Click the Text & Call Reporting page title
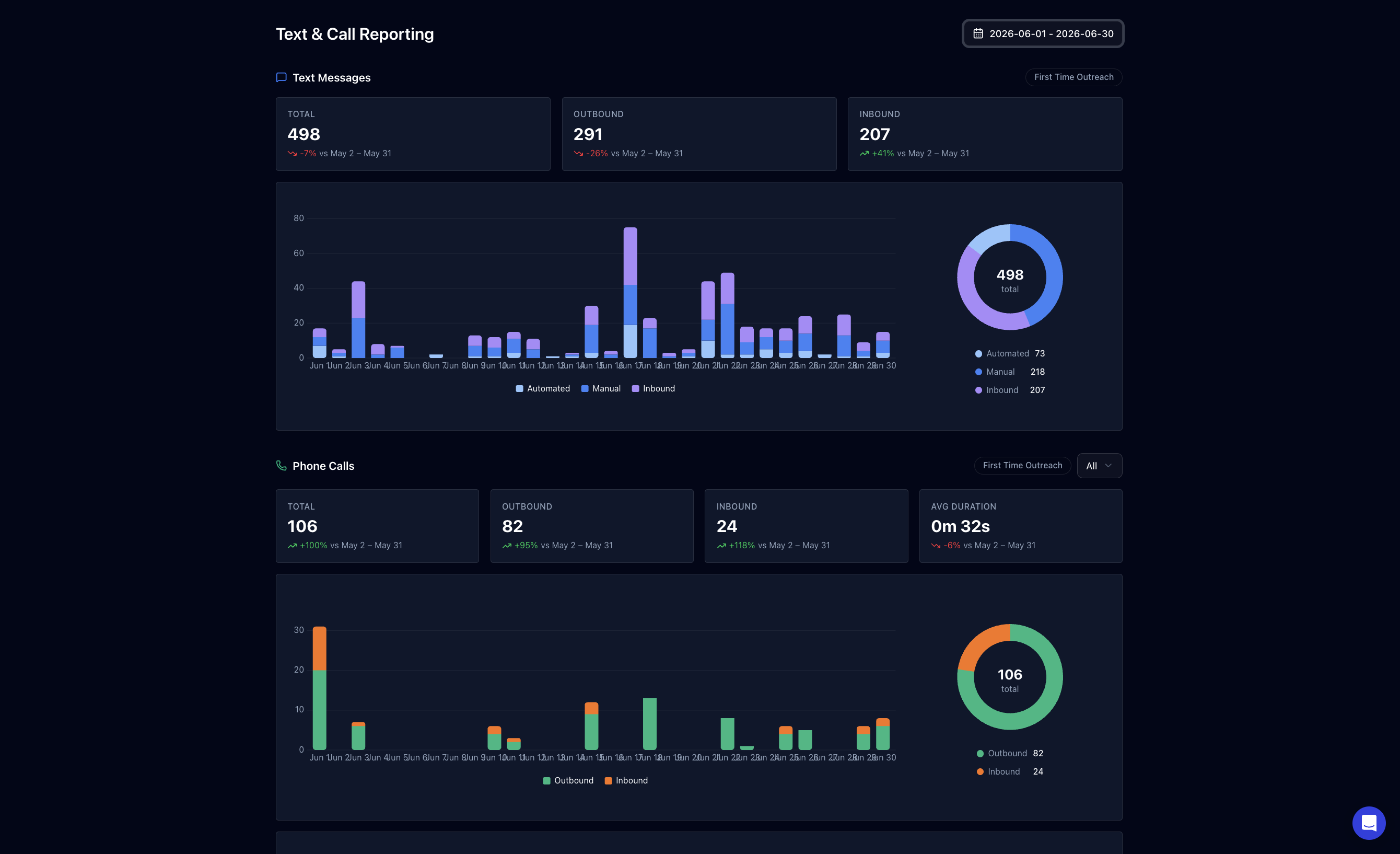 pyautogui.click(x=355, y=34)
